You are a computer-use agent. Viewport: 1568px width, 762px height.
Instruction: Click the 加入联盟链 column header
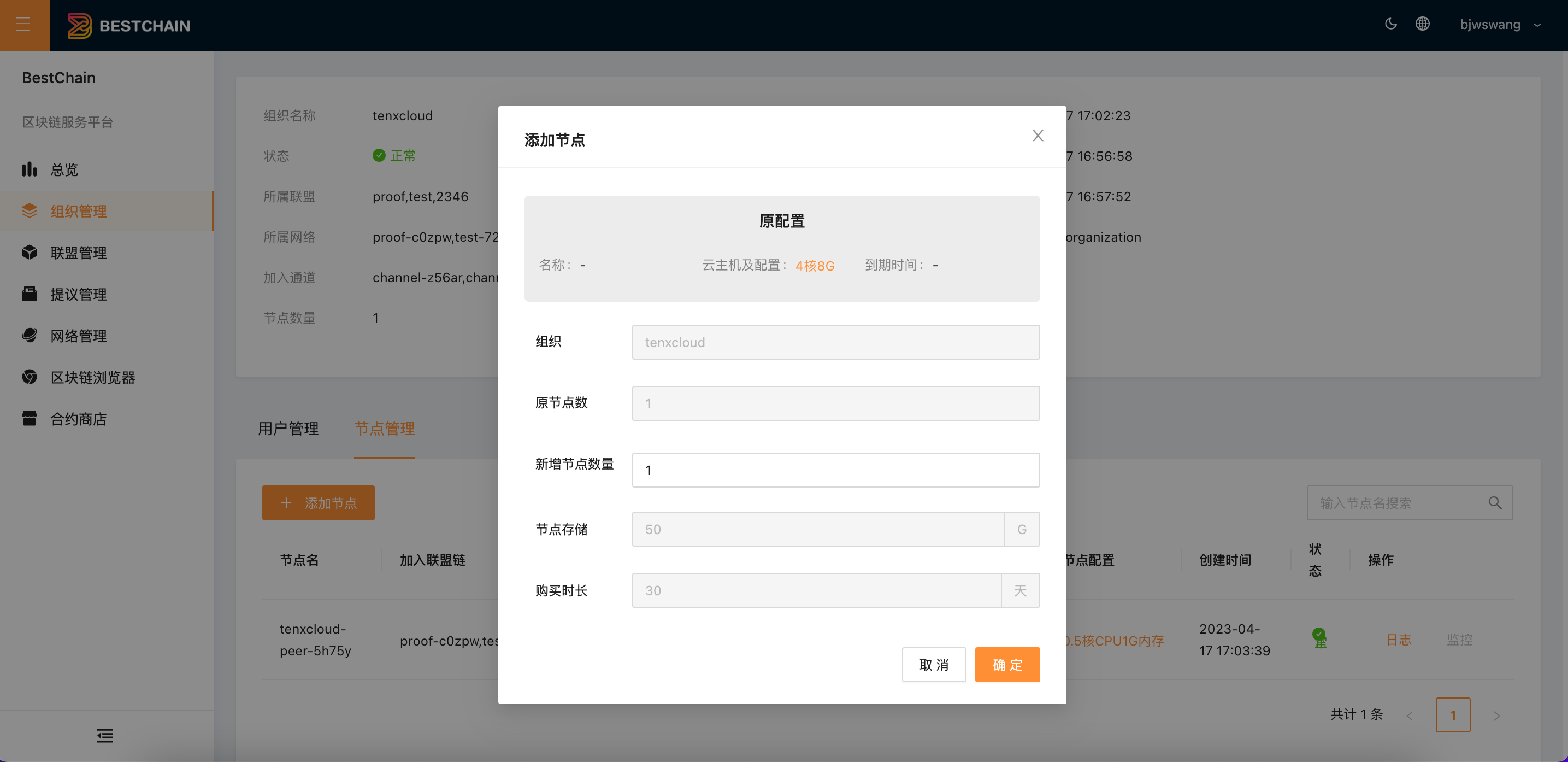pos(432,560)
